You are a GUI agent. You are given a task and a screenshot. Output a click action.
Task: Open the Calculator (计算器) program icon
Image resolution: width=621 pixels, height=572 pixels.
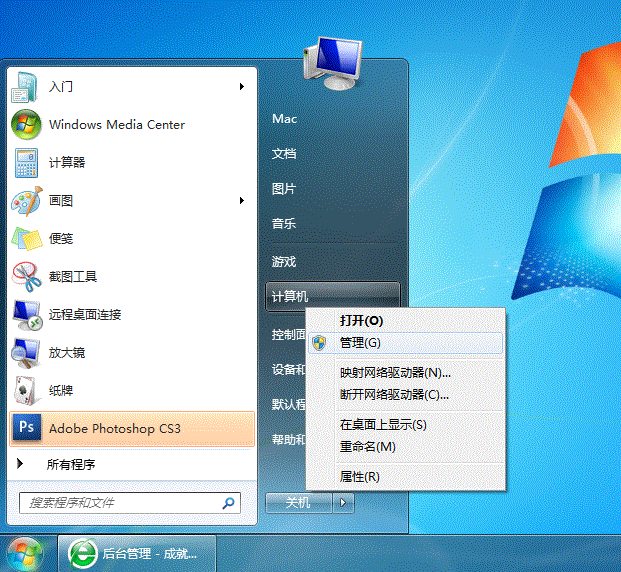coord(26,163)
